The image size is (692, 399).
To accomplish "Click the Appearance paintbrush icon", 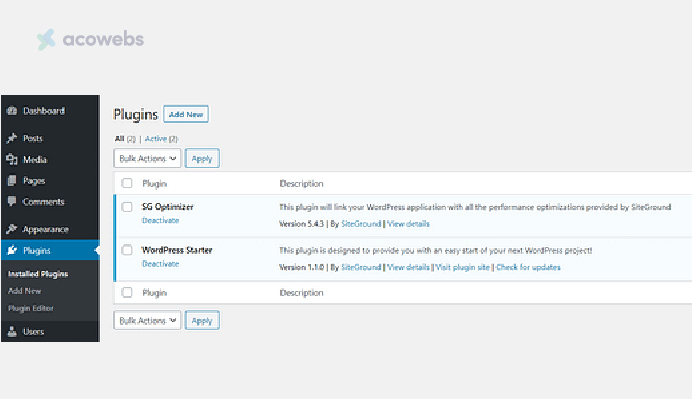I will 12,229.
